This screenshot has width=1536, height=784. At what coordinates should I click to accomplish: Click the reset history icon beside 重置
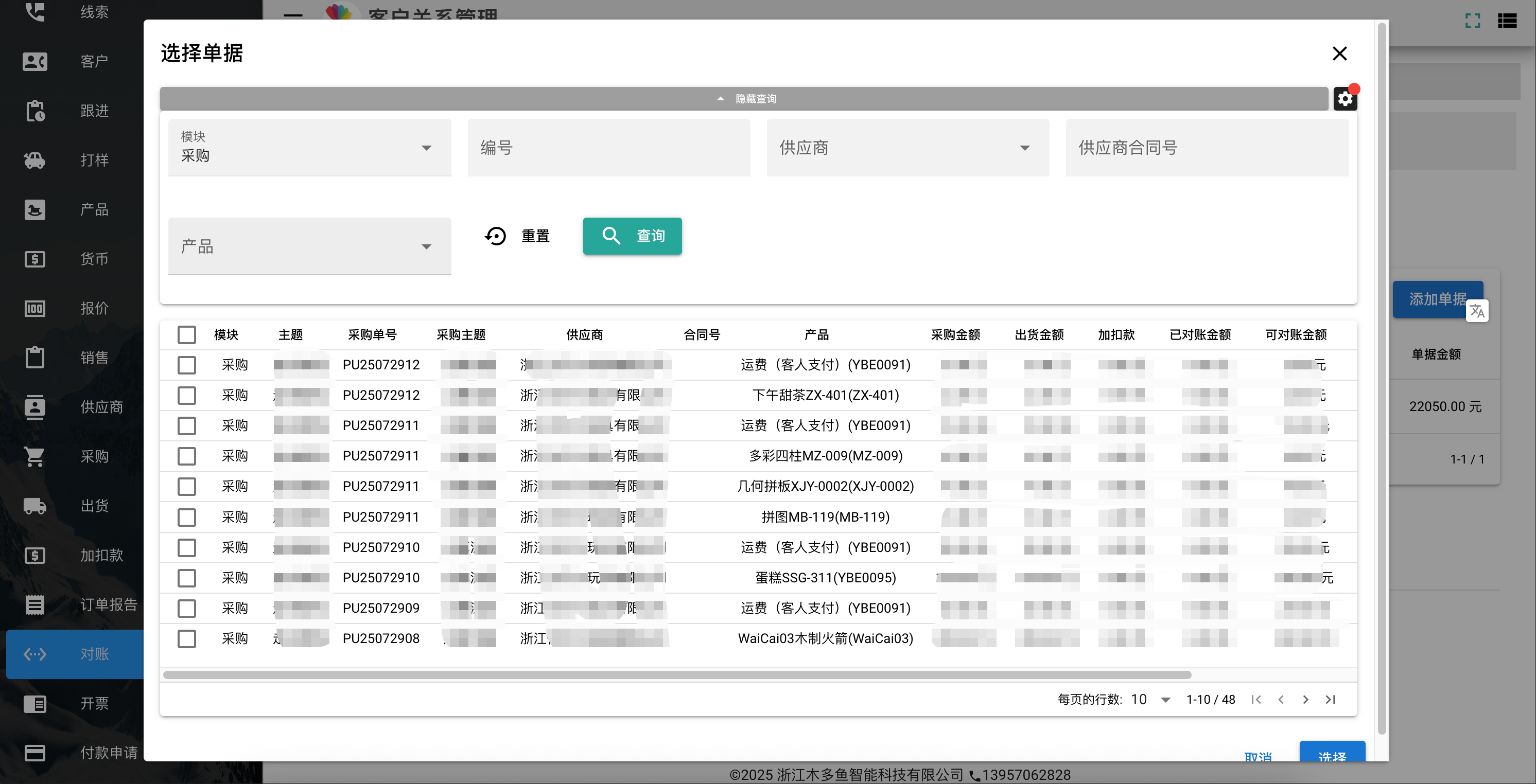point(495,237)
